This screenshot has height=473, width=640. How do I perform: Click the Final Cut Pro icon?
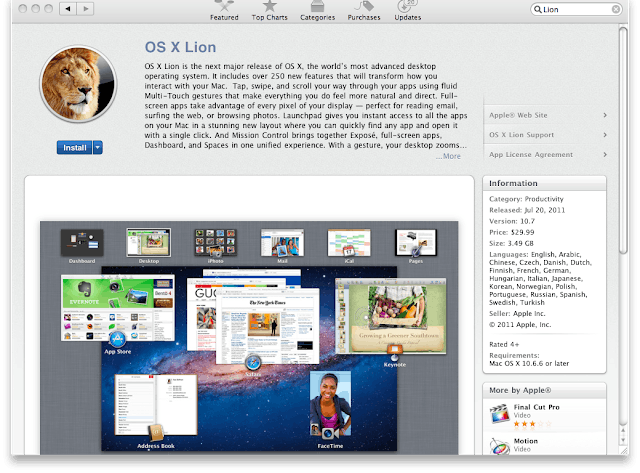coord(499,413)
